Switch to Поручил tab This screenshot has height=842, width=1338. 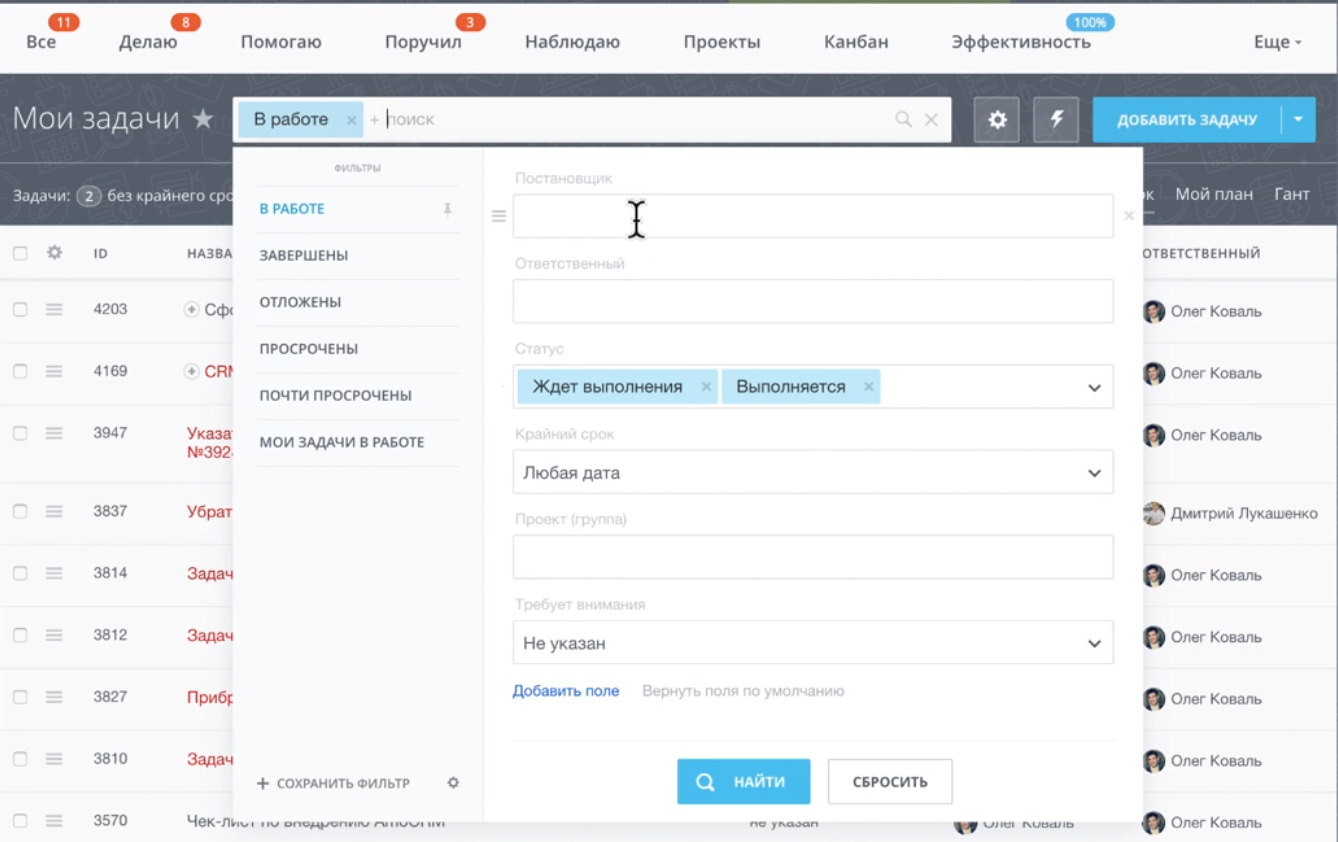click(x=423, y=42)
